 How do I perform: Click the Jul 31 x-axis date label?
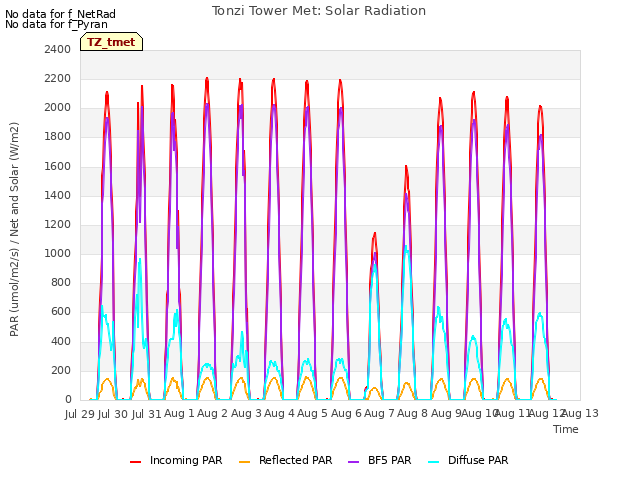pos(147,414)
